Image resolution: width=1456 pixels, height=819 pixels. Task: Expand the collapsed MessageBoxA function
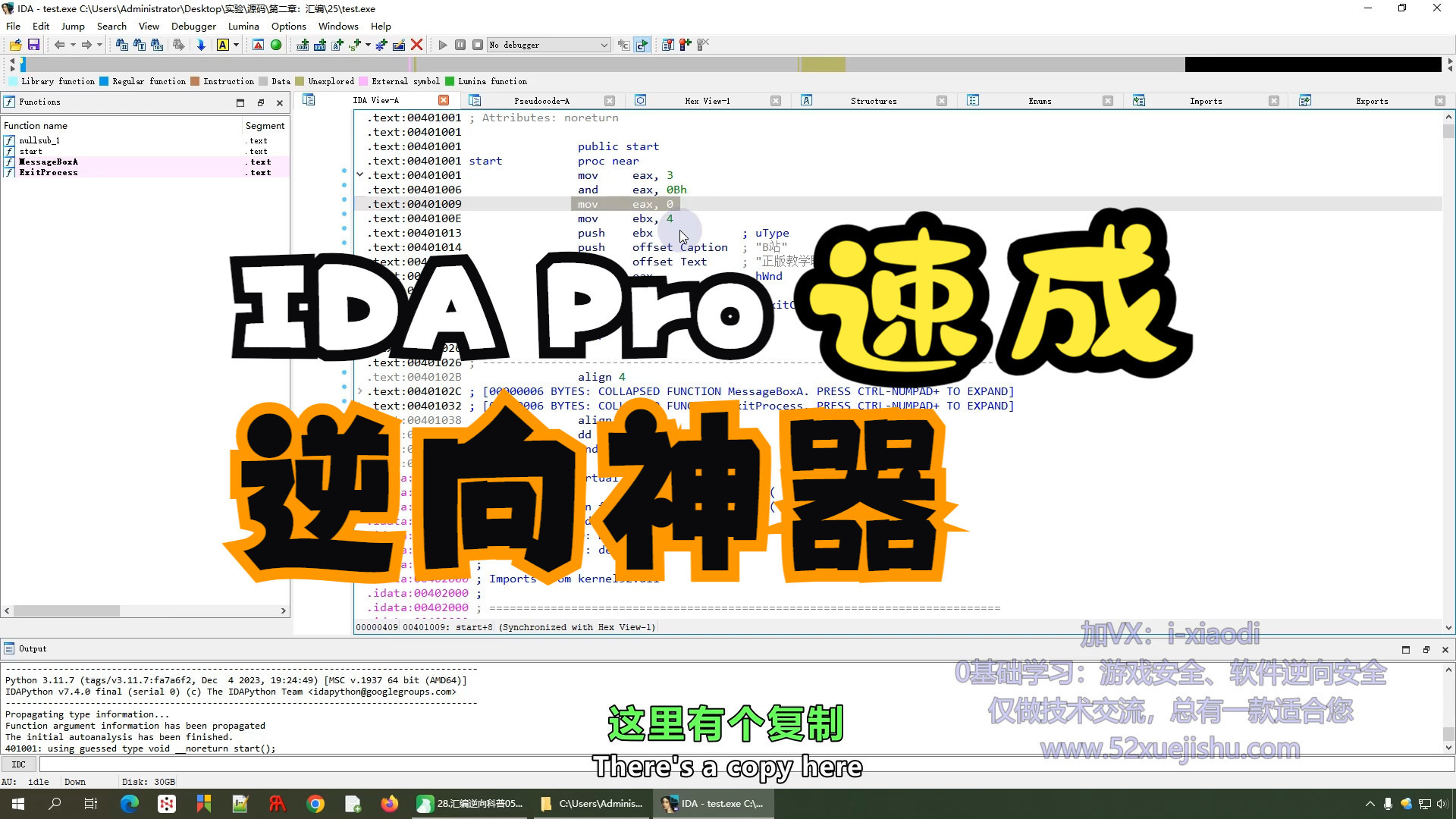click(360, 391)
